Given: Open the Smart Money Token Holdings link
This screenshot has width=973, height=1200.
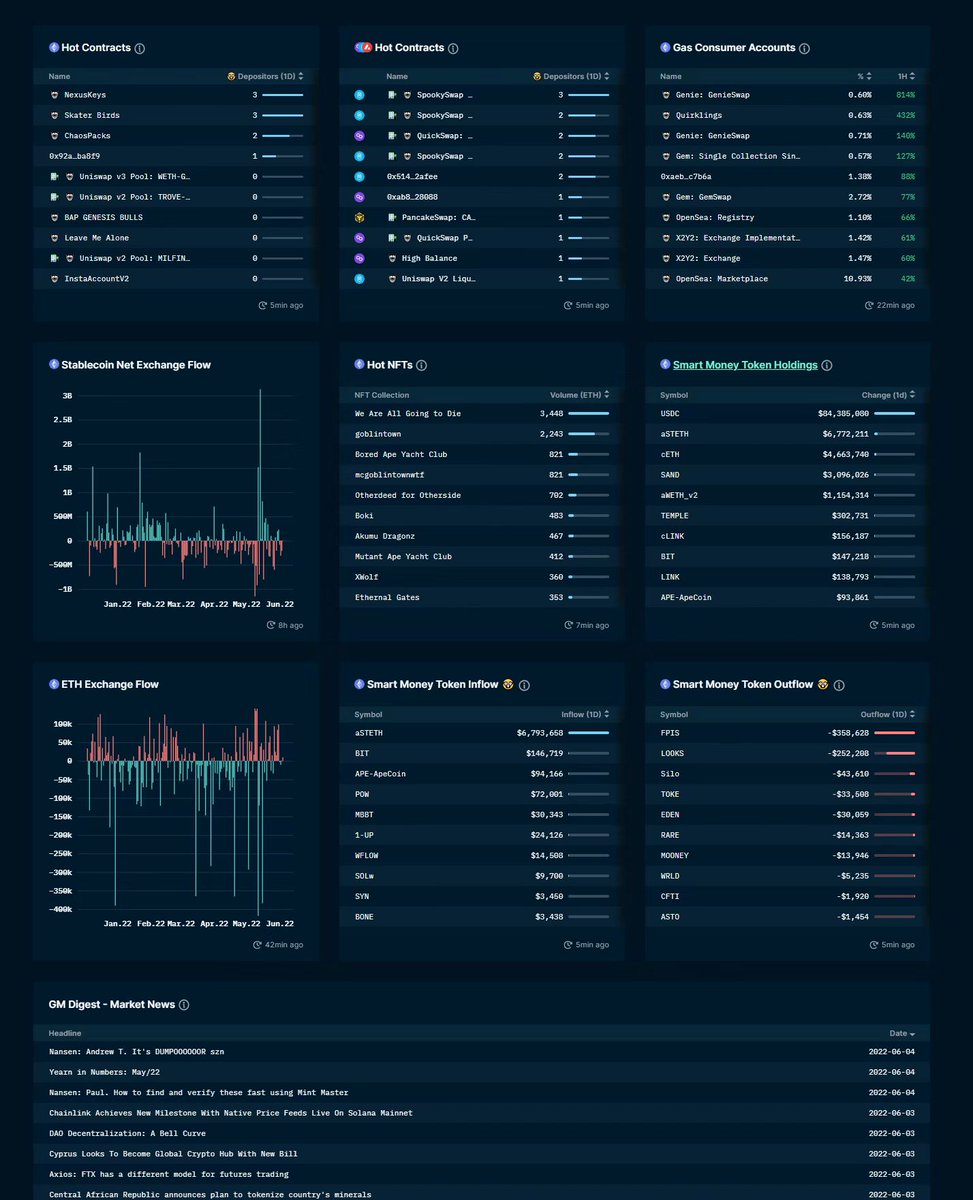Looking at the screenshot, I should point(745,365).
